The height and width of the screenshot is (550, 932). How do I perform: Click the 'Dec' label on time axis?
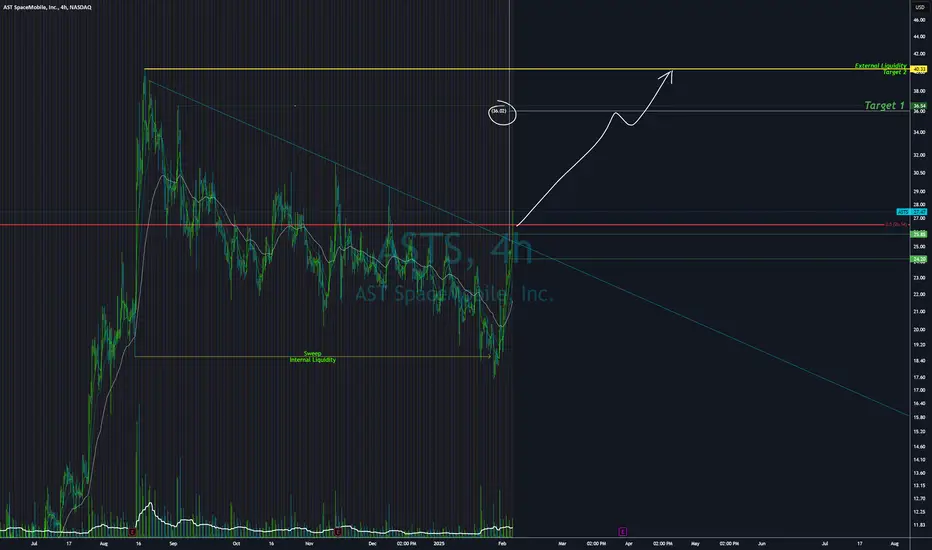[x=373, y=543]
